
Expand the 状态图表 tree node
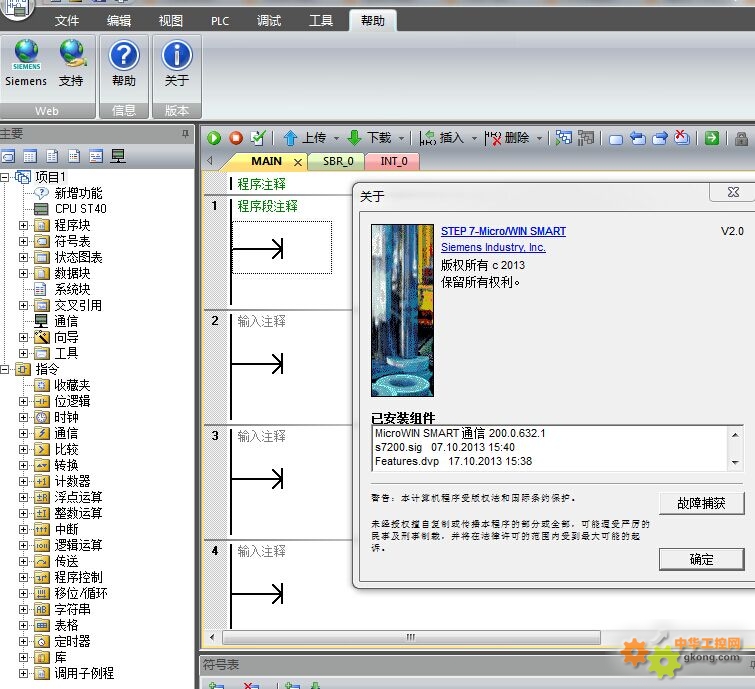[23, 258]
